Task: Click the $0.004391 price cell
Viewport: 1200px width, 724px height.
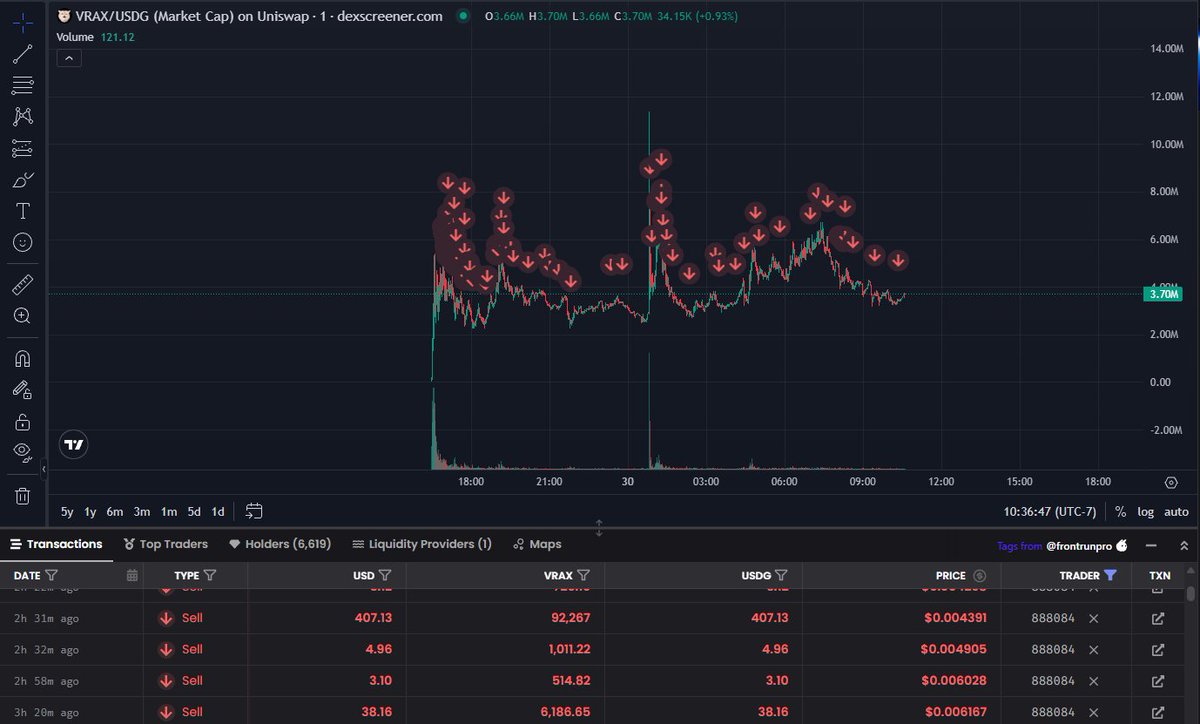Action: click(954, 618)
